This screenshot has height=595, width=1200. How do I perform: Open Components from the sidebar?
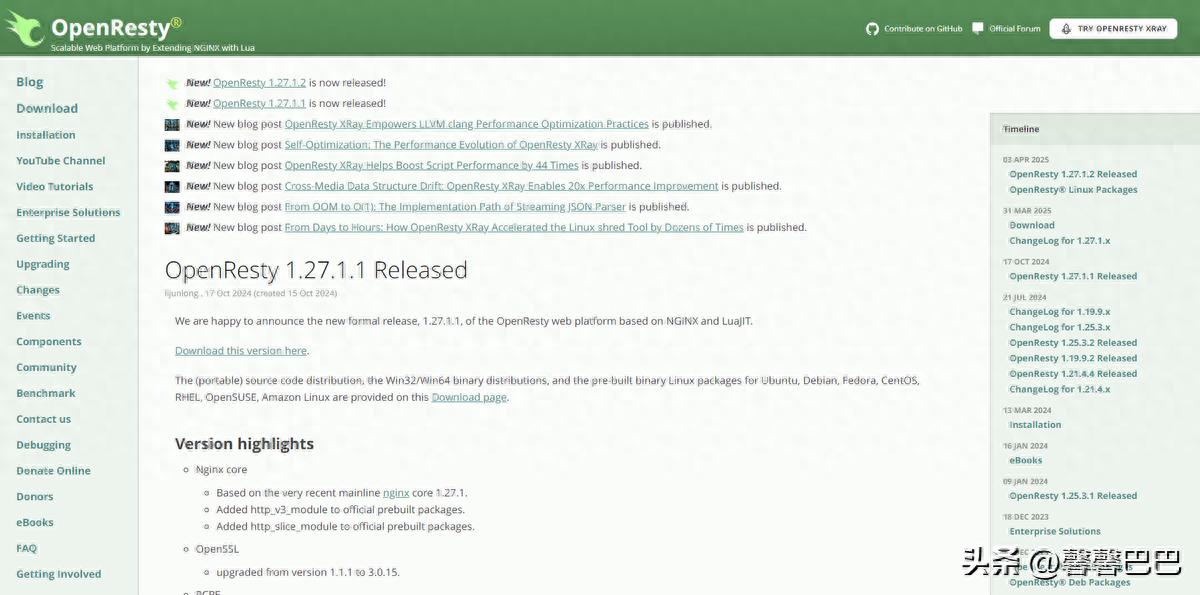(49, 342)
